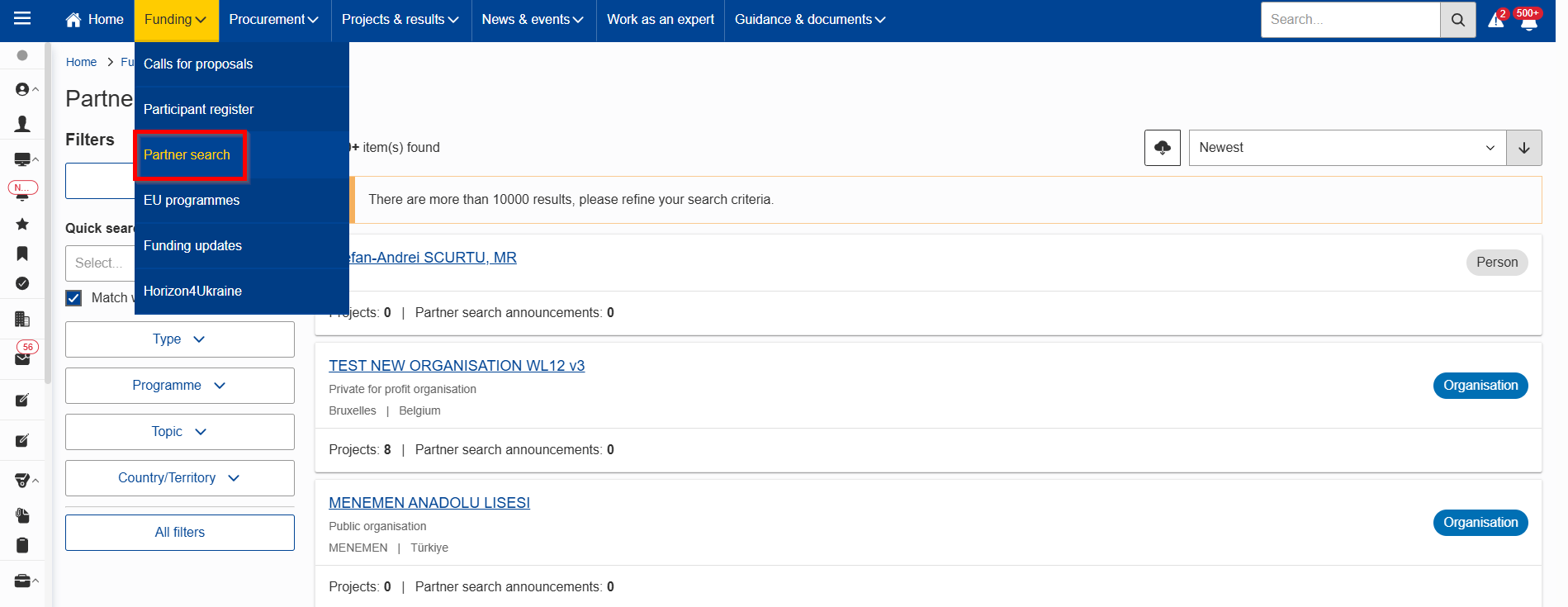
Task: Click the person silhouette sidebar icon
Action: pos(22,124)
